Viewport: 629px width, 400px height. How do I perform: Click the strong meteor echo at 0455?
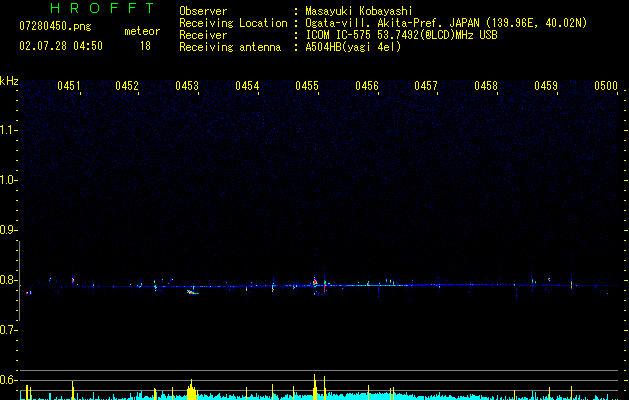(x=315, y=282)
